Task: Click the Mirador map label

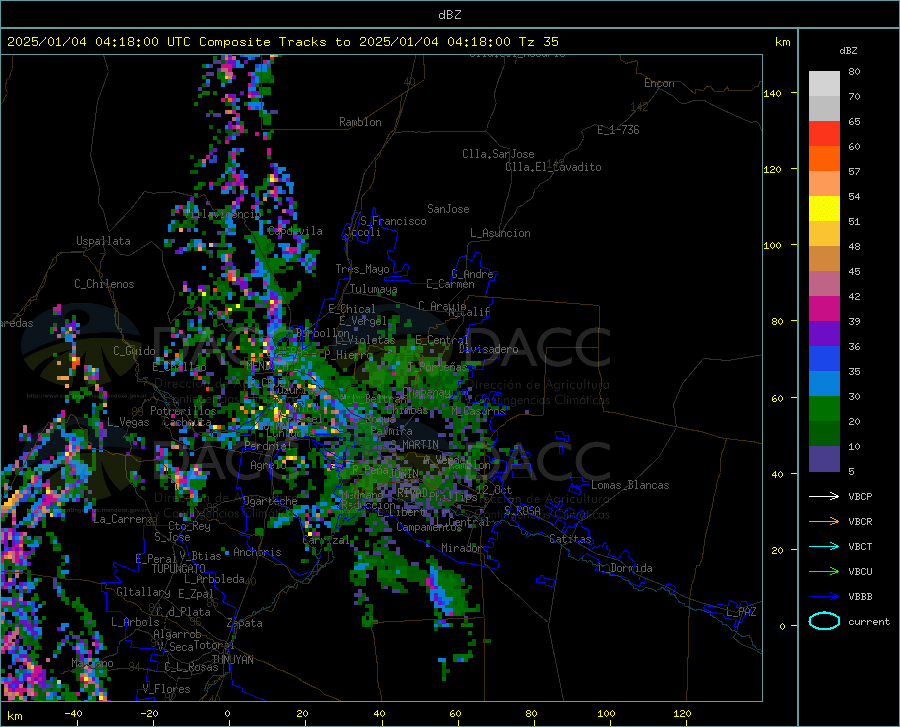Action: 462,548
